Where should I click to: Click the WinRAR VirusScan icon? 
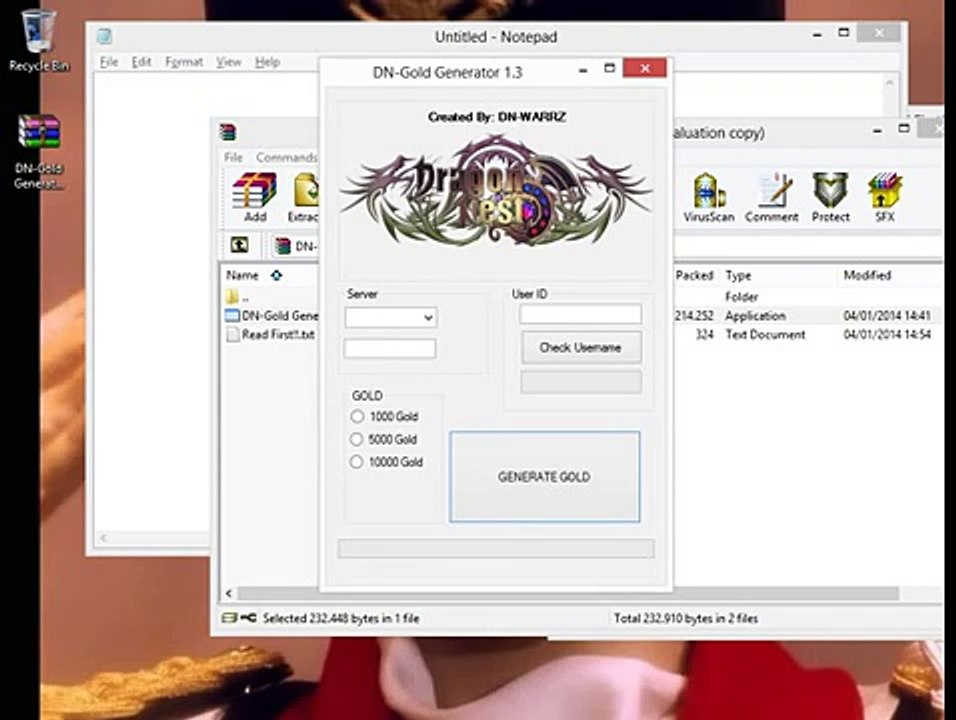pos(708,197)
